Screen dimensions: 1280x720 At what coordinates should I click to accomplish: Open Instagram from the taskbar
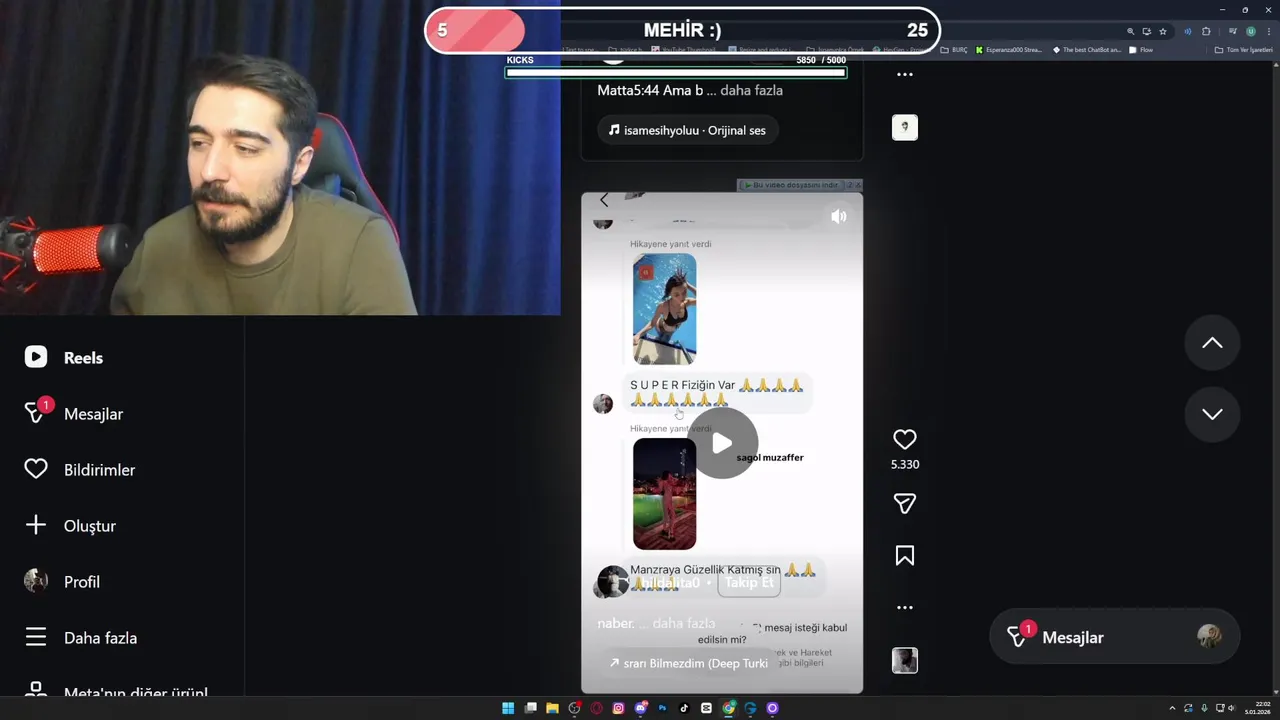[x=618, y=708]
